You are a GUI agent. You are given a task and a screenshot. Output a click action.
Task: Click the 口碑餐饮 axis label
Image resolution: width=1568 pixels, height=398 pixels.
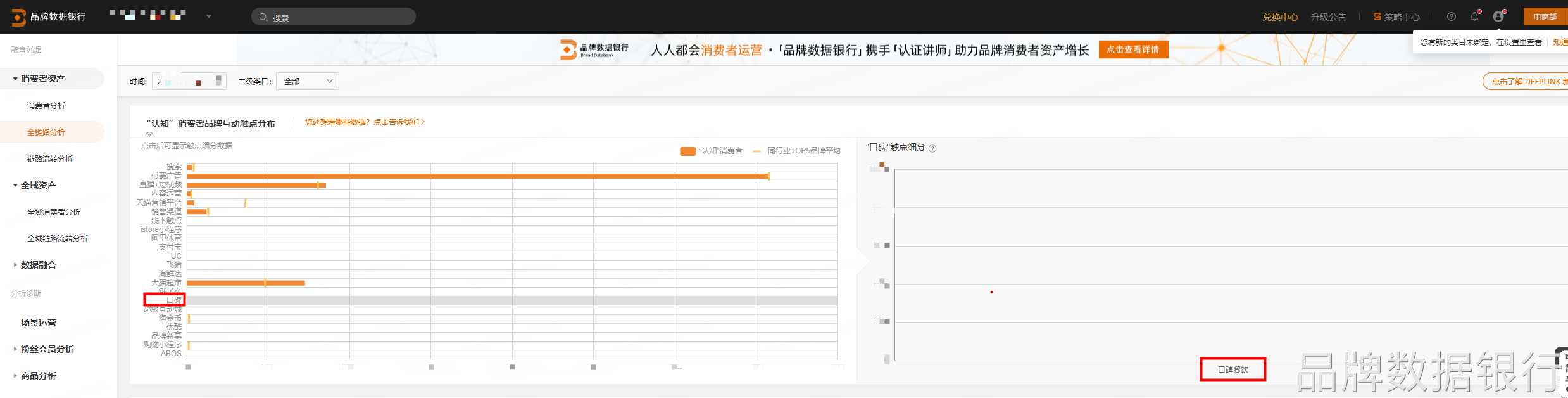(x=1233, y=369)
